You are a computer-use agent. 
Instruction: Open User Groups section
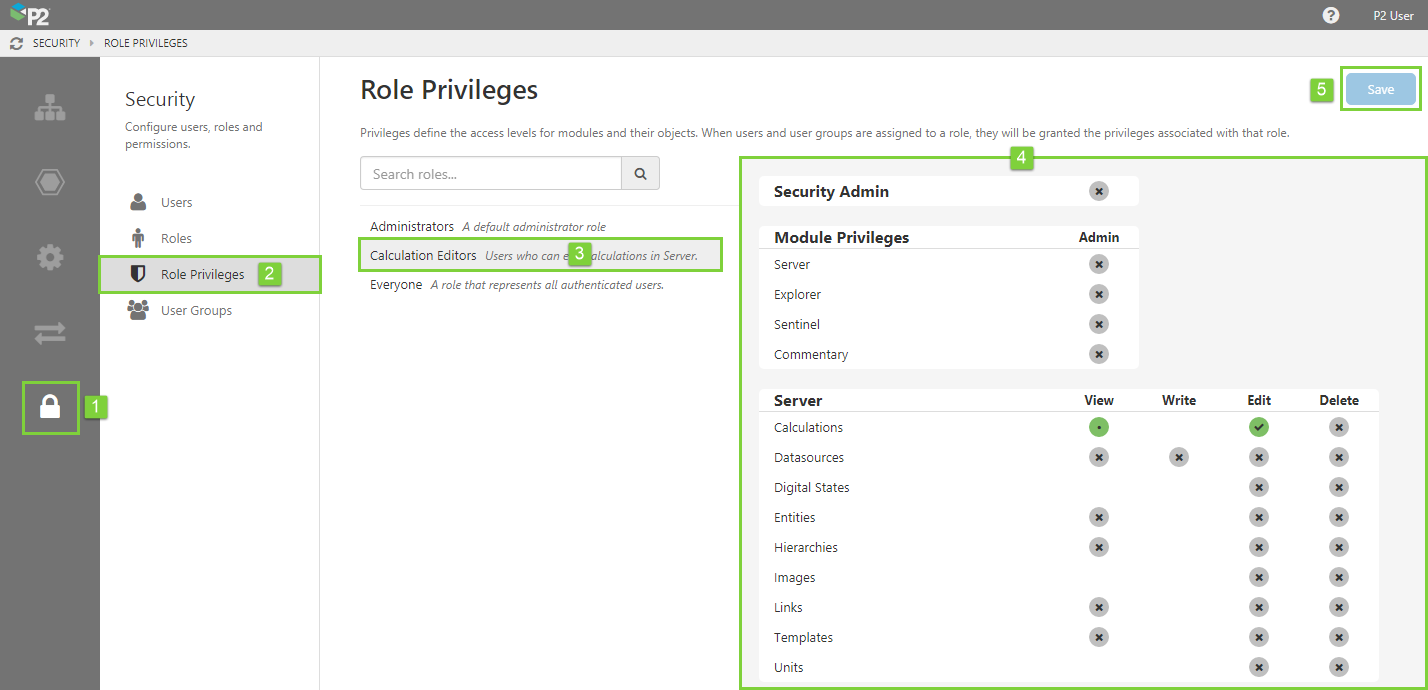(x=196, y=310)
